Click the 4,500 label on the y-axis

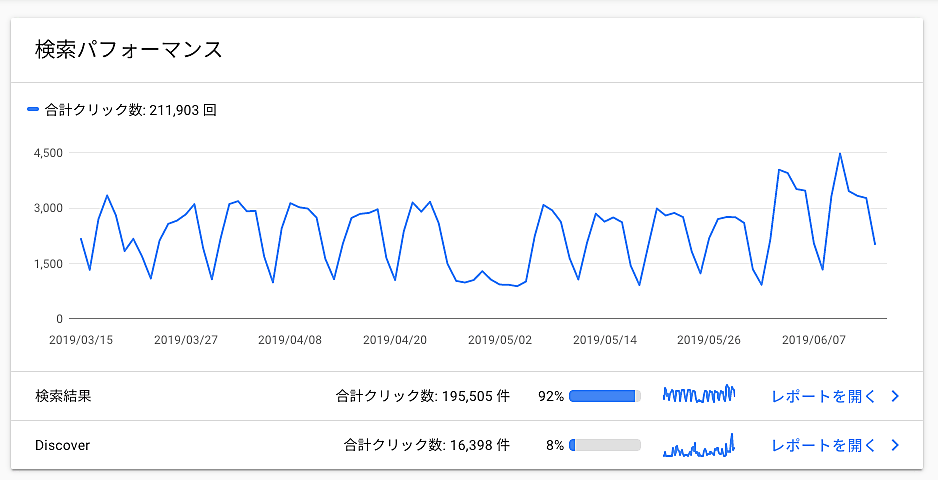(48, 153)
